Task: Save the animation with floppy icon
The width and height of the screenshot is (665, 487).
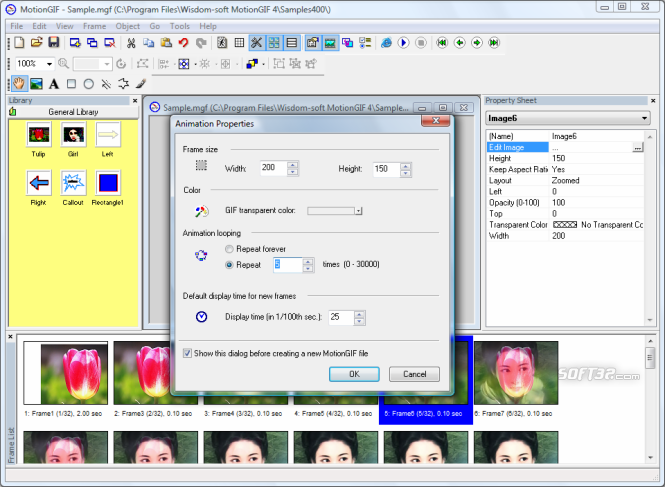Action: [x=53, y=42]
